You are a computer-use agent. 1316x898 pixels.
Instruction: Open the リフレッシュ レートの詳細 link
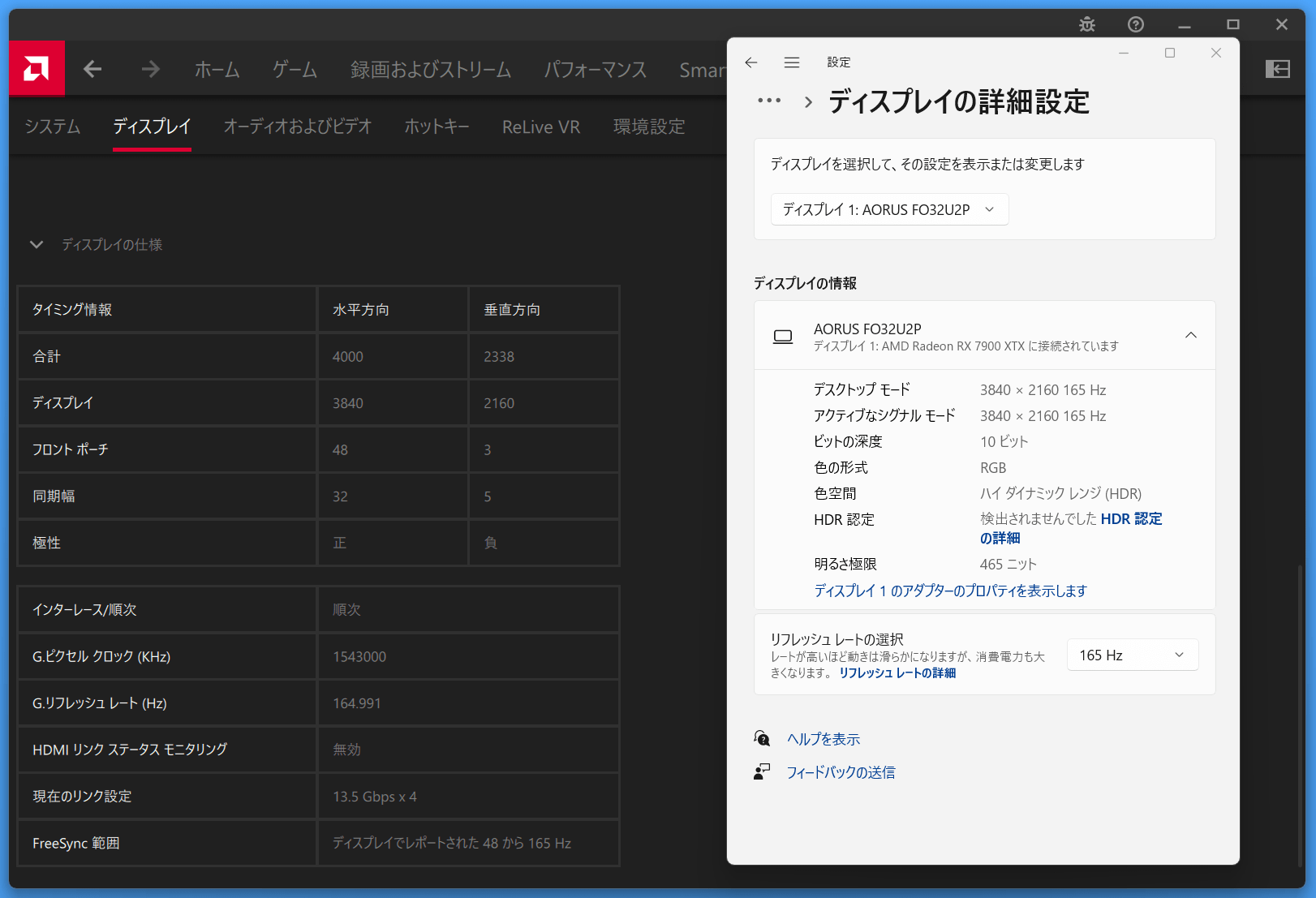point(897,672)
